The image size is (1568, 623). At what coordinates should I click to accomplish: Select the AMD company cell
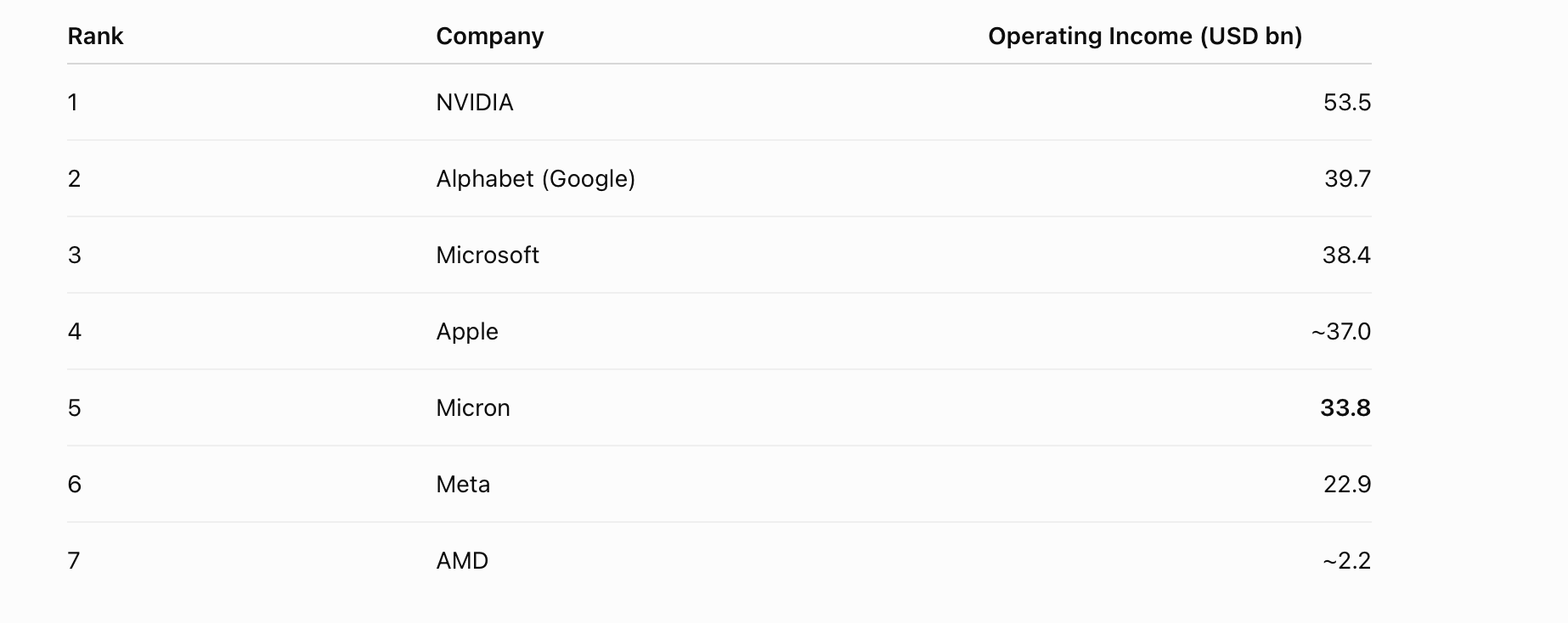(462, 561)
